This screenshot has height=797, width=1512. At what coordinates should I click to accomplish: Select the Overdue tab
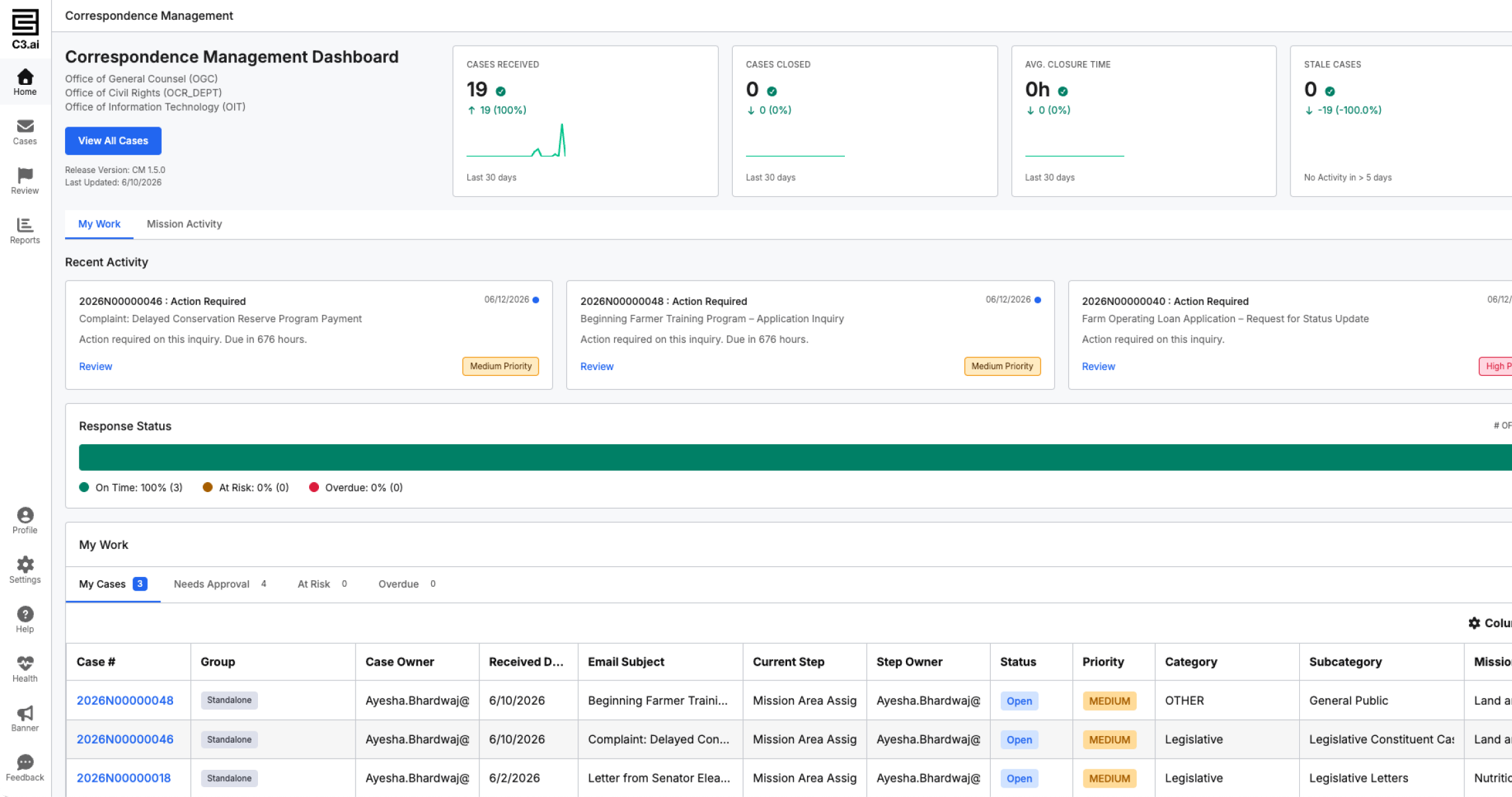pyautogui.click(x=407, y=584)
